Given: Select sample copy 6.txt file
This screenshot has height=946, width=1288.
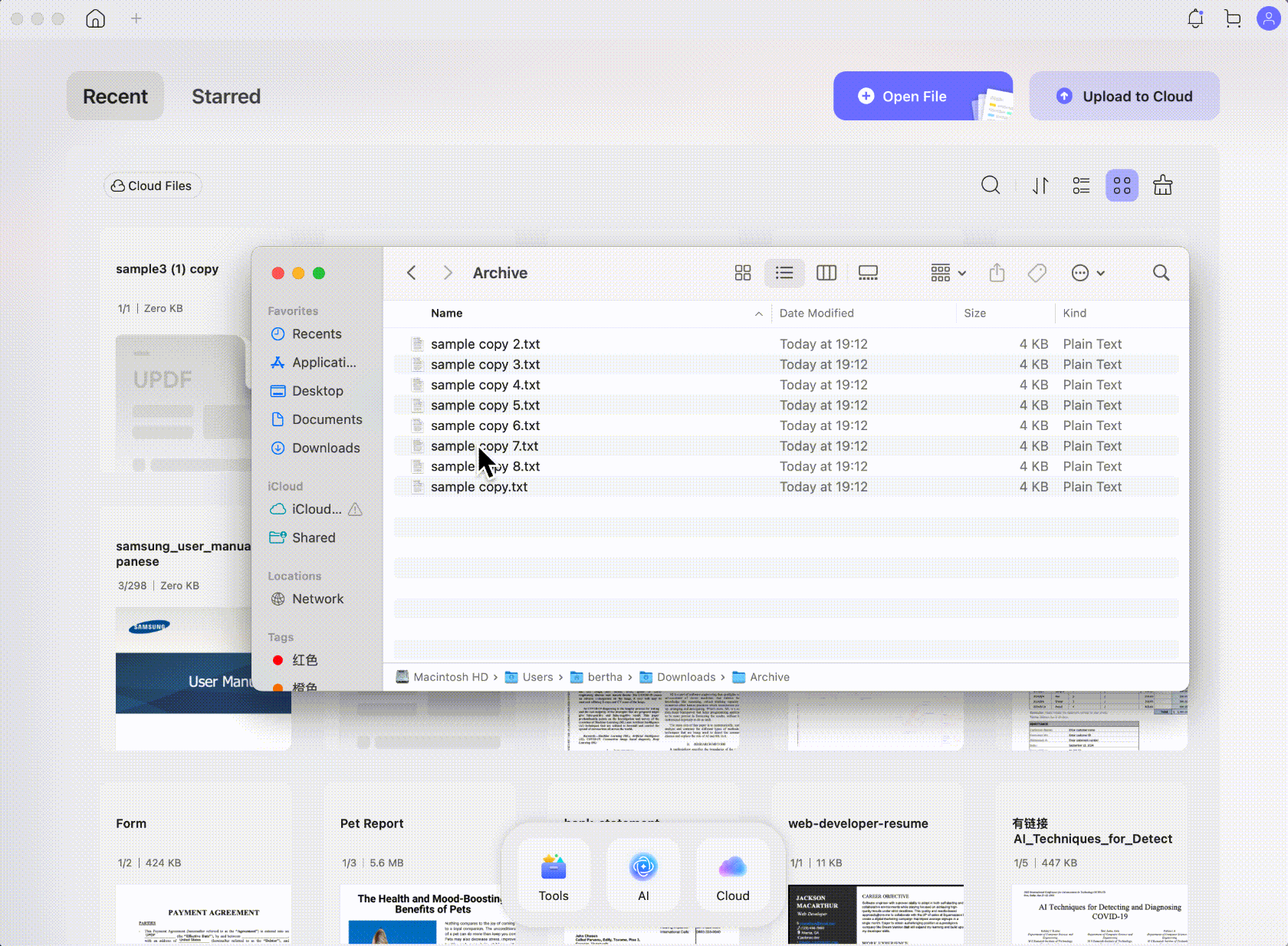Looking at the screenshot, I should tap(786, 425).
